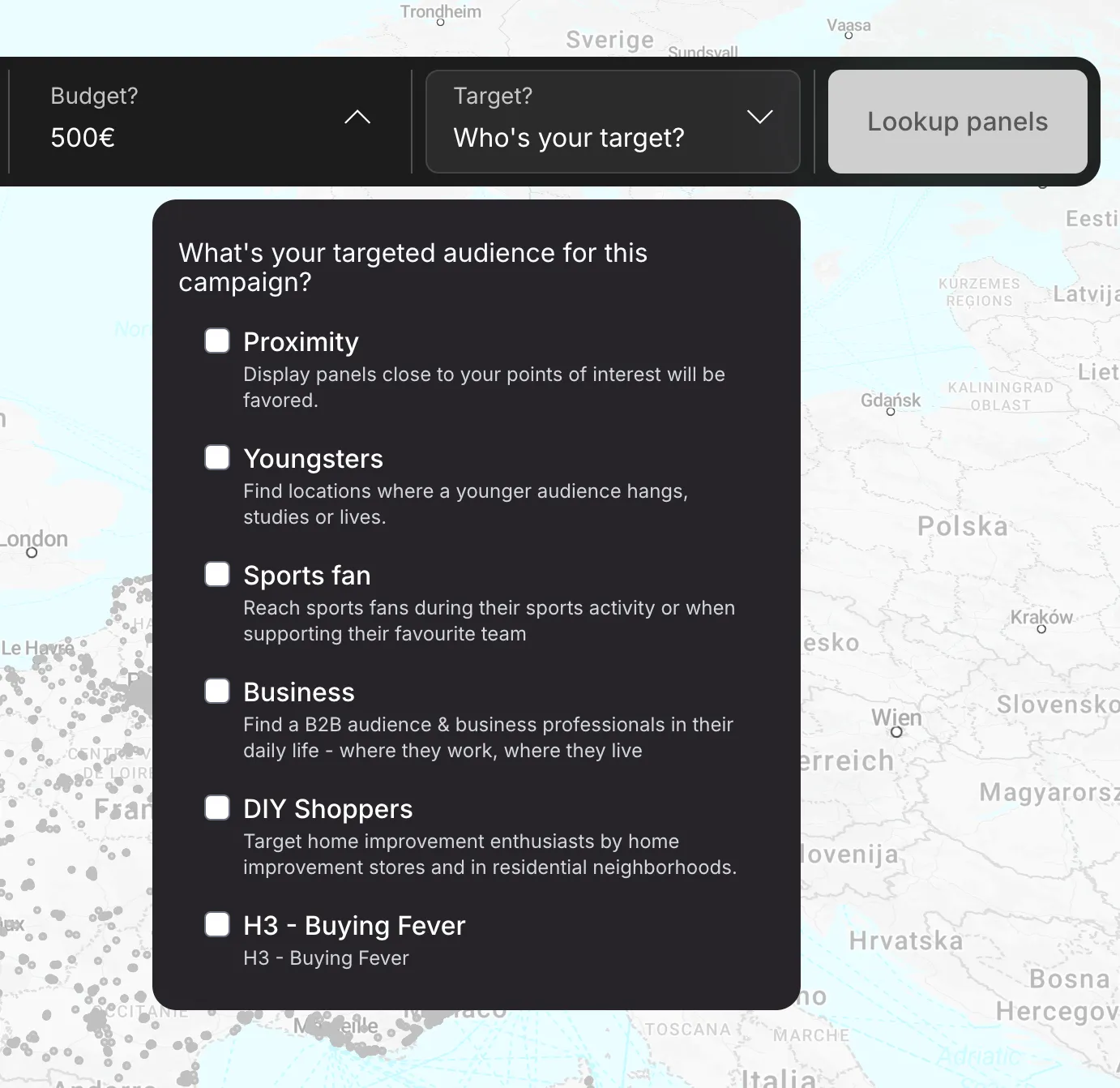Image resolution: width=1120 pixels, height=1088 pixels.
Task: Click the Polska country label
Action: point(963,526)
